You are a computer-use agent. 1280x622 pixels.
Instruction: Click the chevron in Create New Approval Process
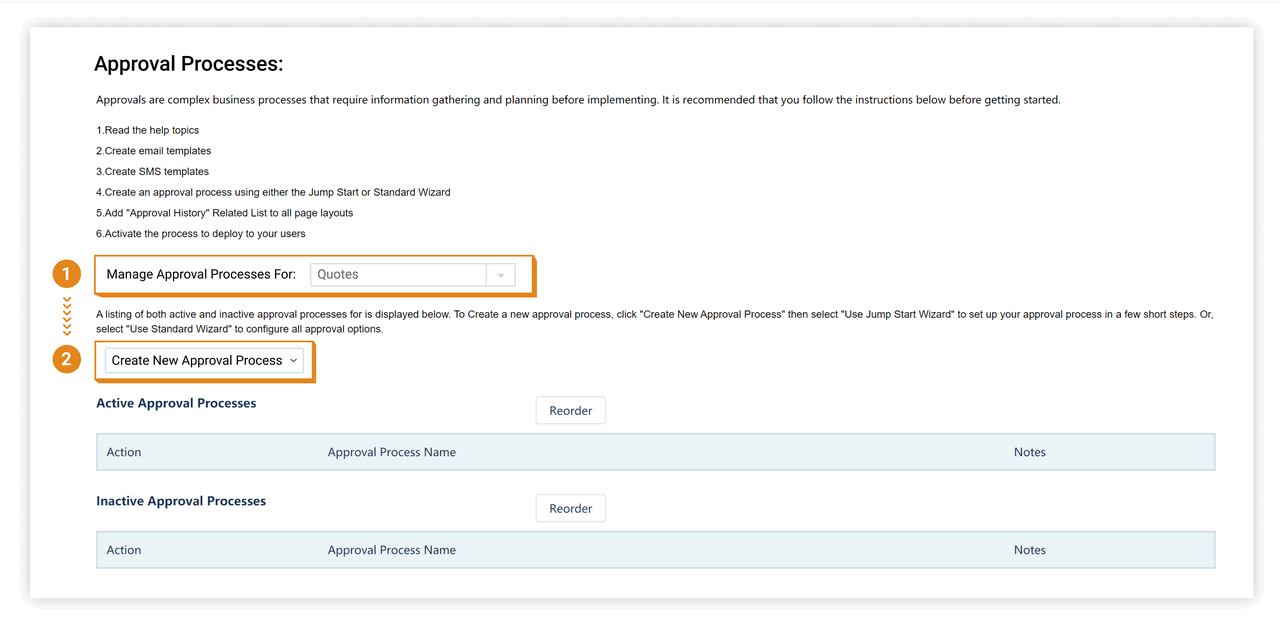click(x=293, y=361)
